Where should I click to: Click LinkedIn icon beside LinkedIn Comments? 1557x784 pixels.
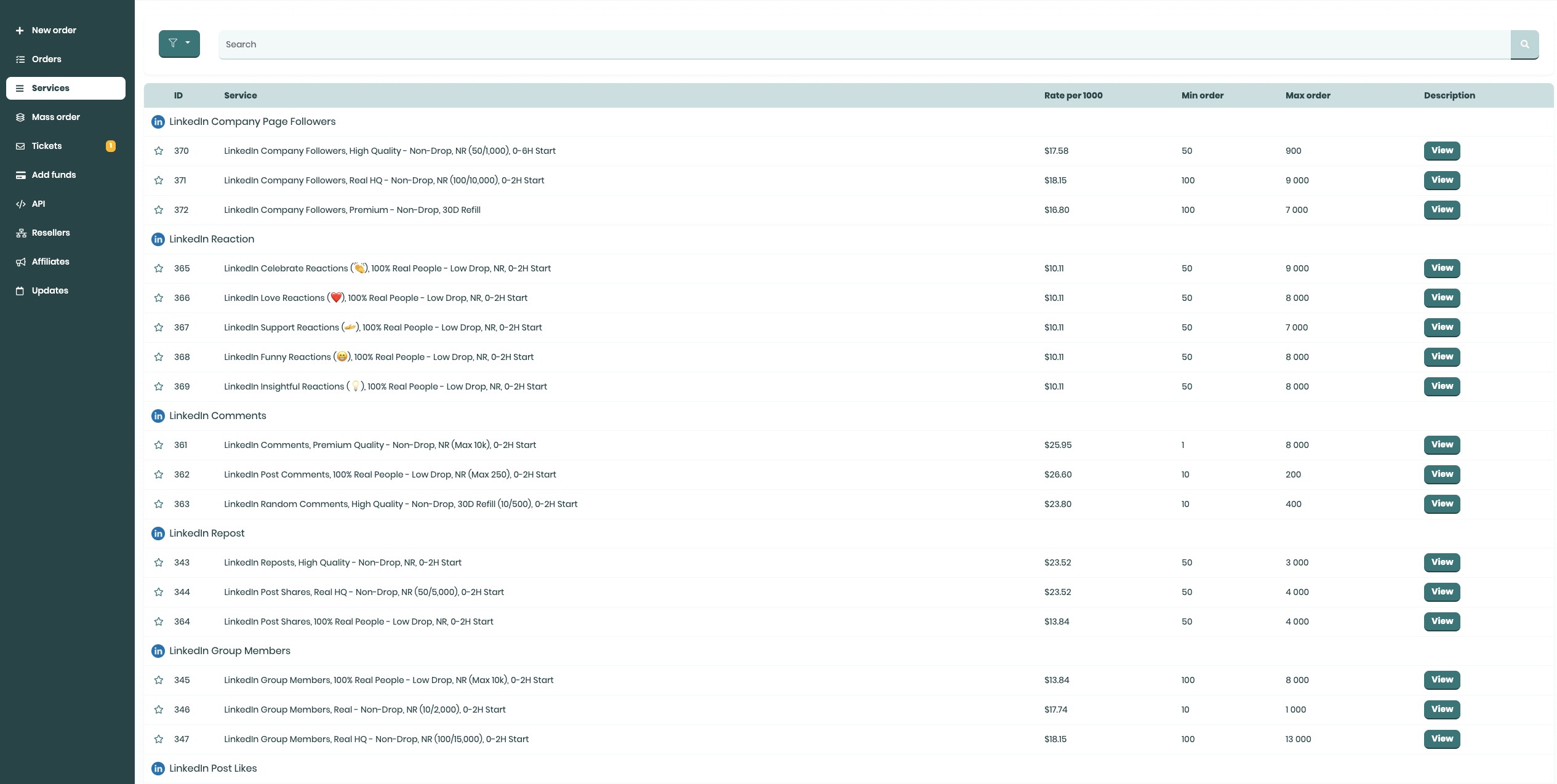pos(158,416)
